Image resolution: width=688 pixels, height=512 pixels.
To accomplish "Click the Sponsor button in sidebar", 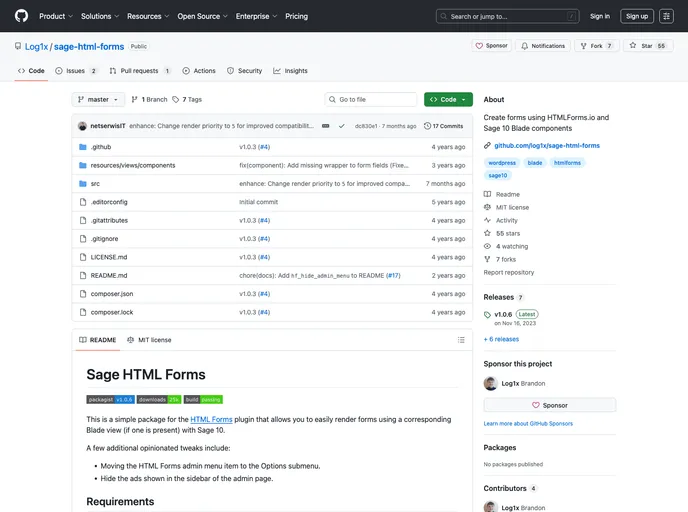I will [x=550, y=405].
